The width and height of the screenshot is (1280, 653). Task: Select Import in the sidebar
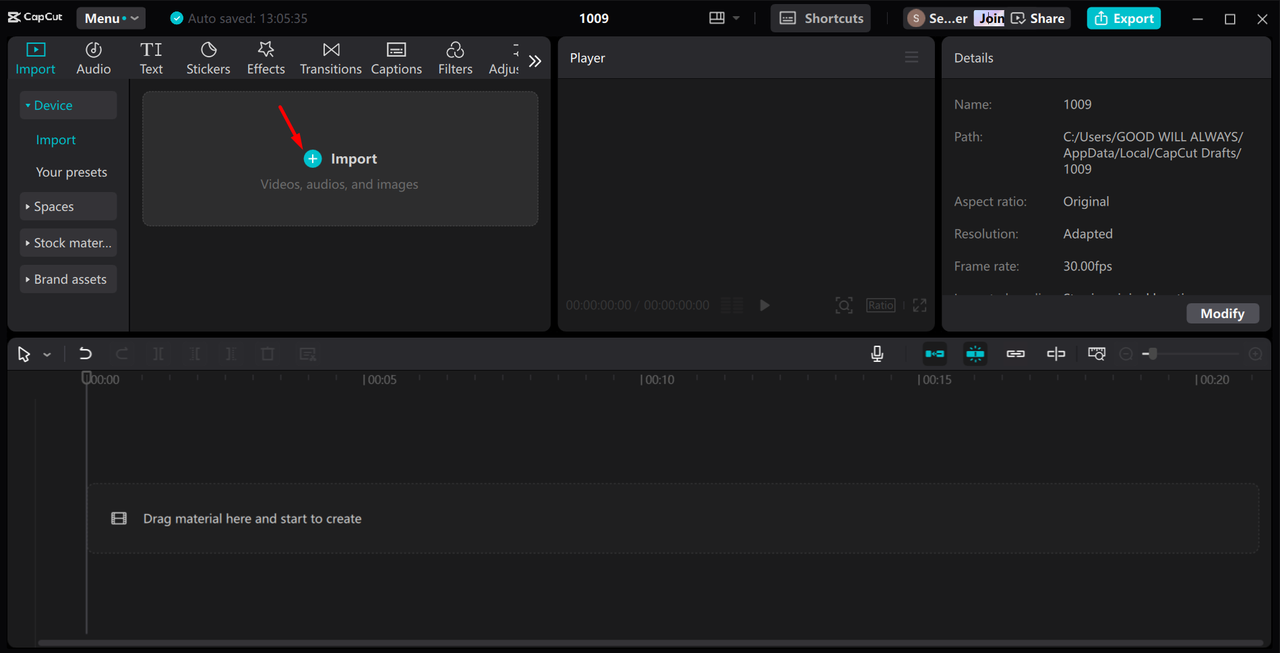56,140
